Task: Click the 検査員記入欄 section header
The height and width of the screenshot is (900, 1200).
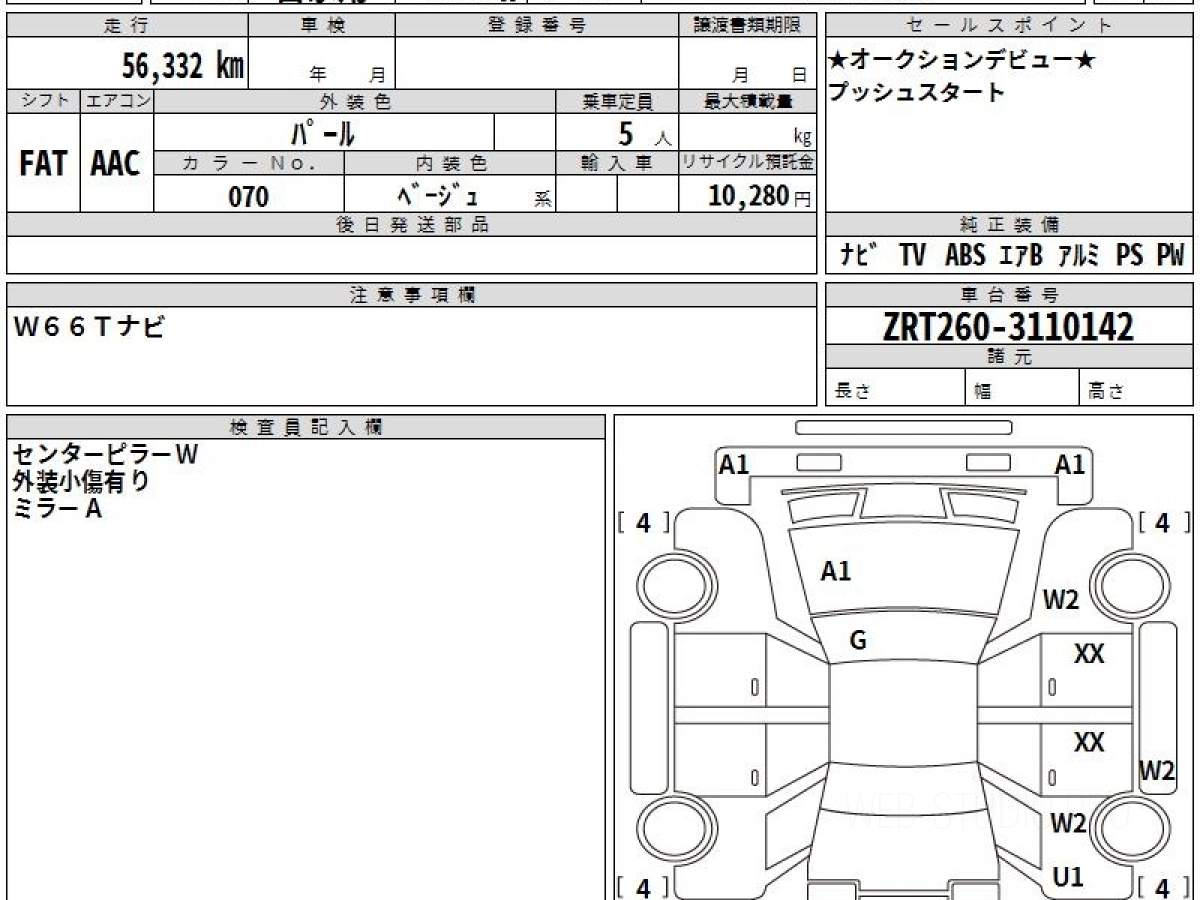Action: pyautogui.click(x=306, y=426)
